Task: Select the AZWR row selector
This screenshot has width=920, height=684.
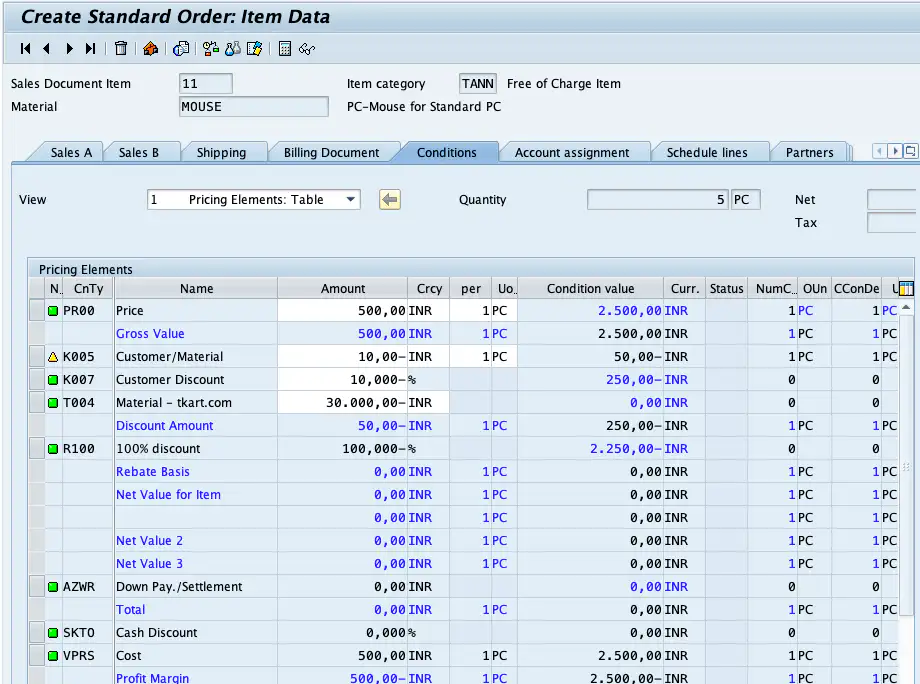Action: (x=37, y=587)
